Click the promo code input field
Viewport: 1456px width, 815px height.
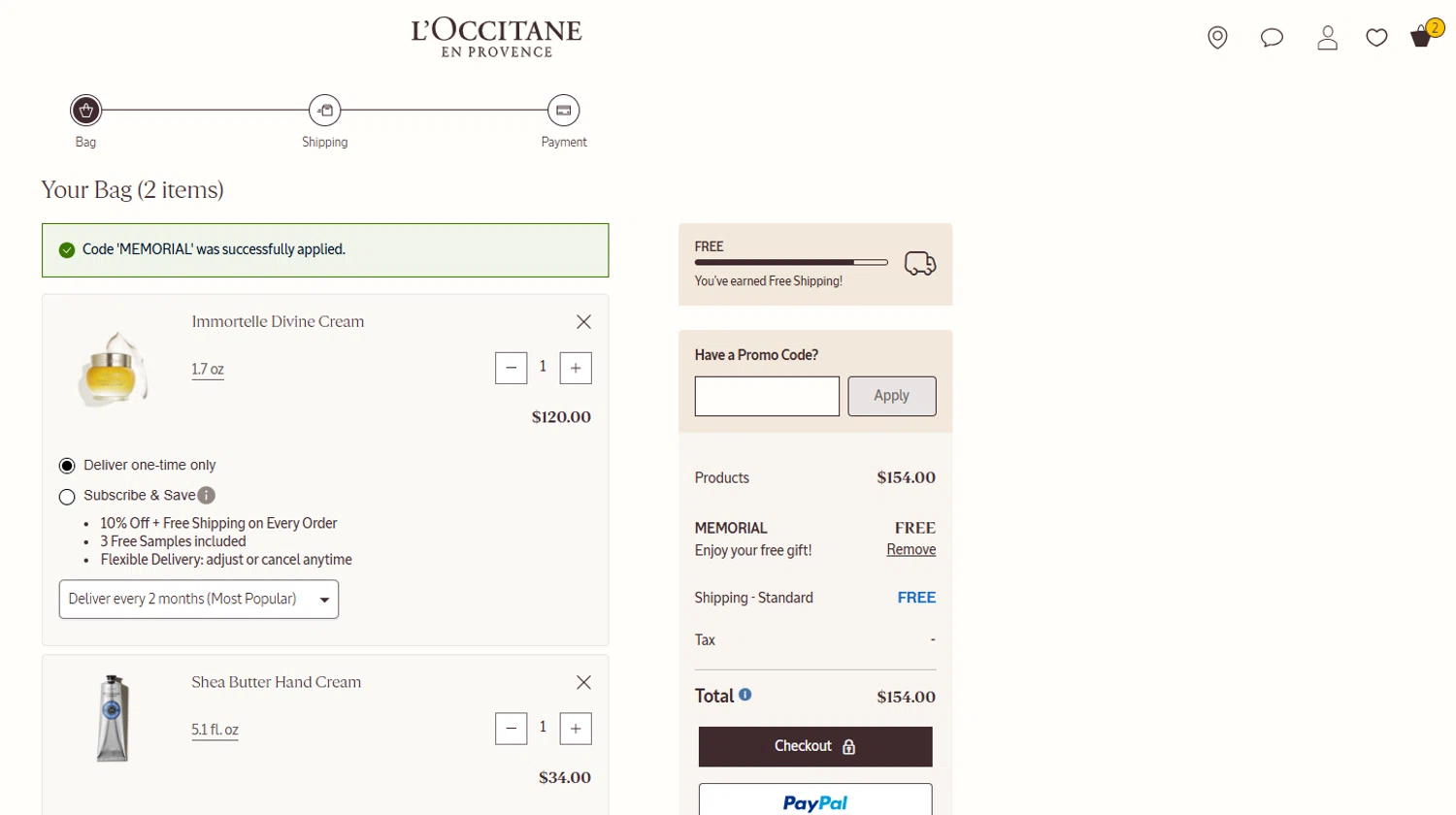tap(767, 396)
